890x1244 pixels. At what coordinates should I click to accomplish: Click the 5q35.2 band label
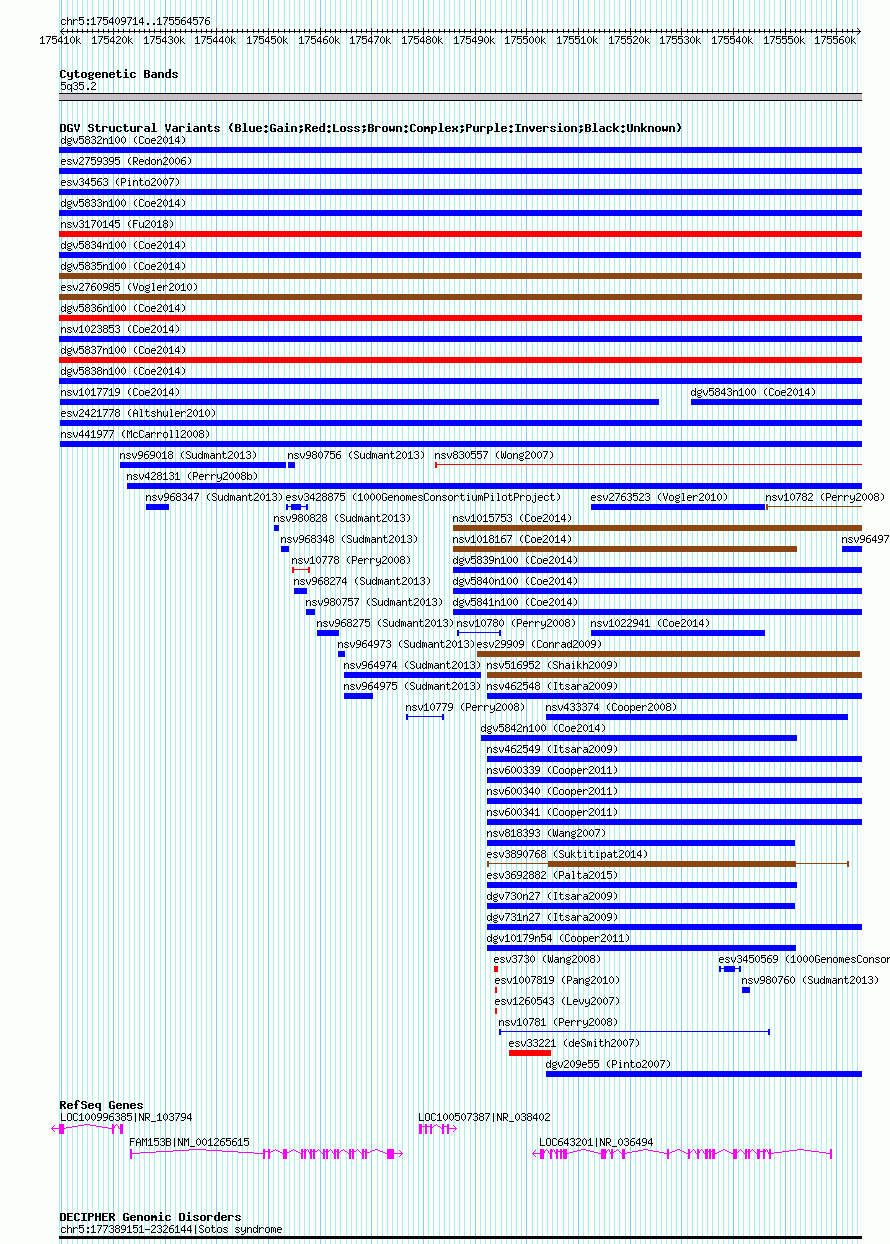[78, 86]
